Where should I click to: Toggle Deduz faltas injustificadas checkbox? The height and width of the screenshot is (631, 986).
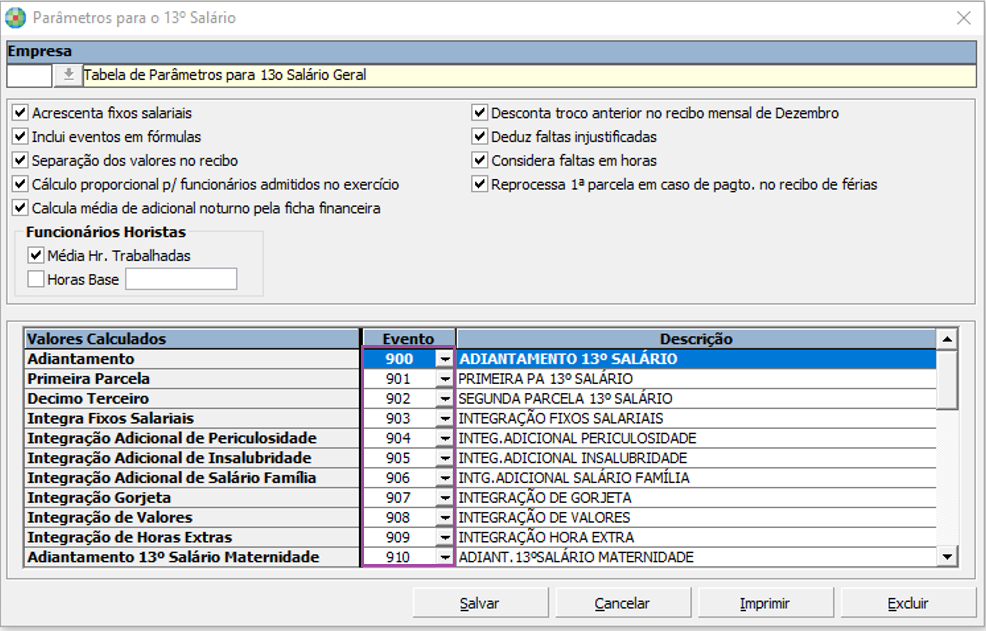480,137
